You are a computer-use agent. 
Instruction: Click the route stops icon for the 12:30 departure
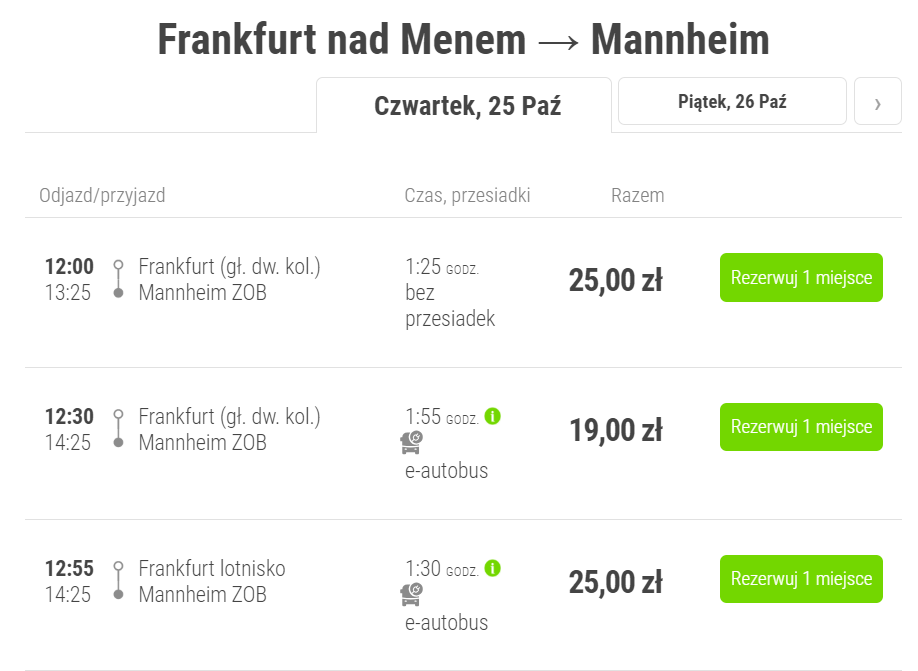(118, 429)
